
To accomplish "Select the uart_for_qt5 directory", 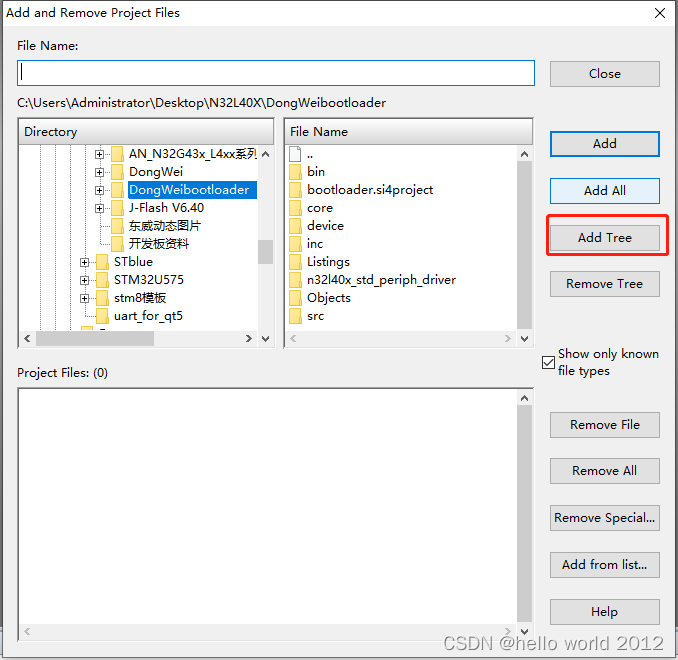I will click(x=148, y=316).
